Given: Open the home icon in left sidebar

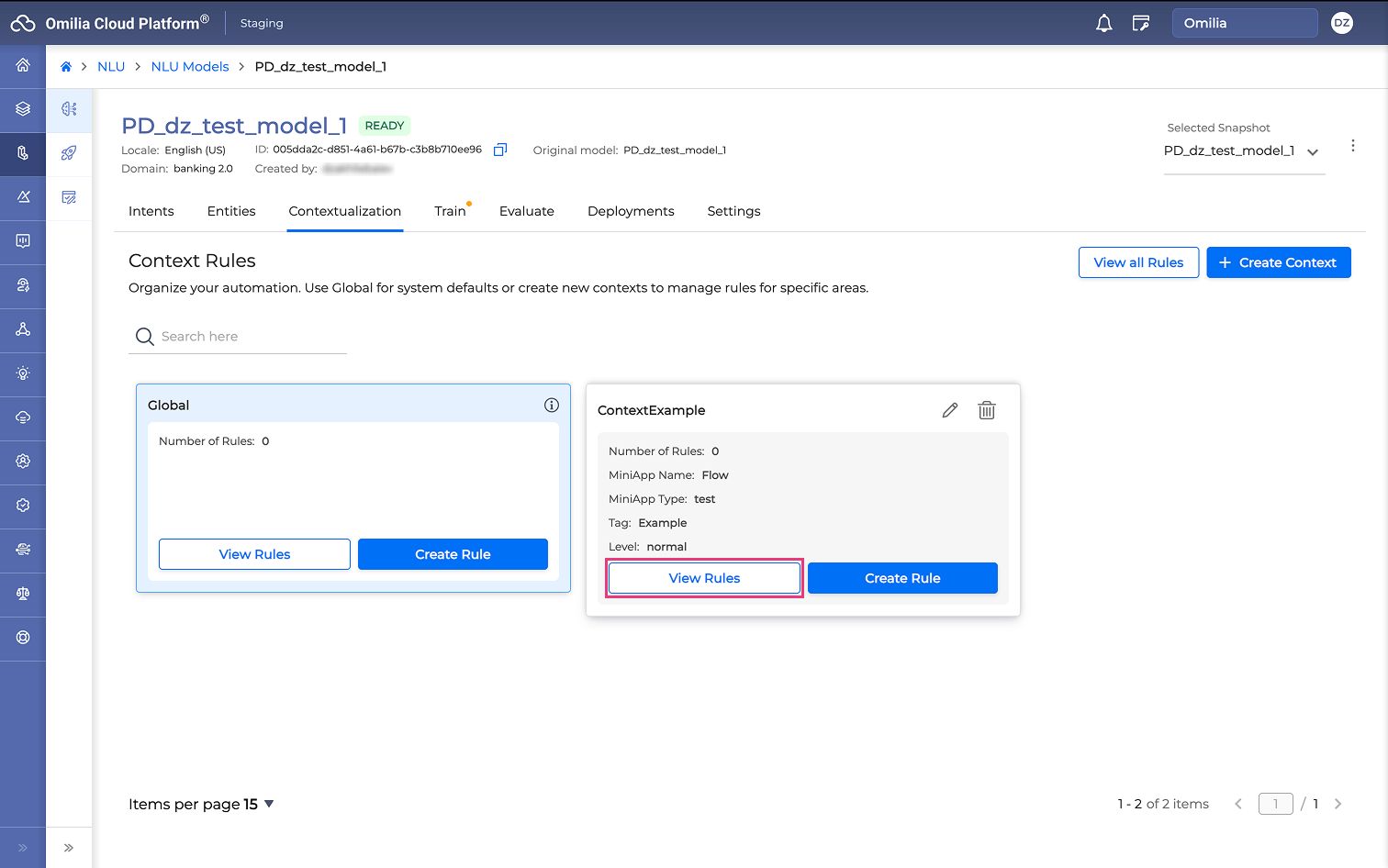Looking at the screenshot, I should pyautogui.click(x=23, y=65).
